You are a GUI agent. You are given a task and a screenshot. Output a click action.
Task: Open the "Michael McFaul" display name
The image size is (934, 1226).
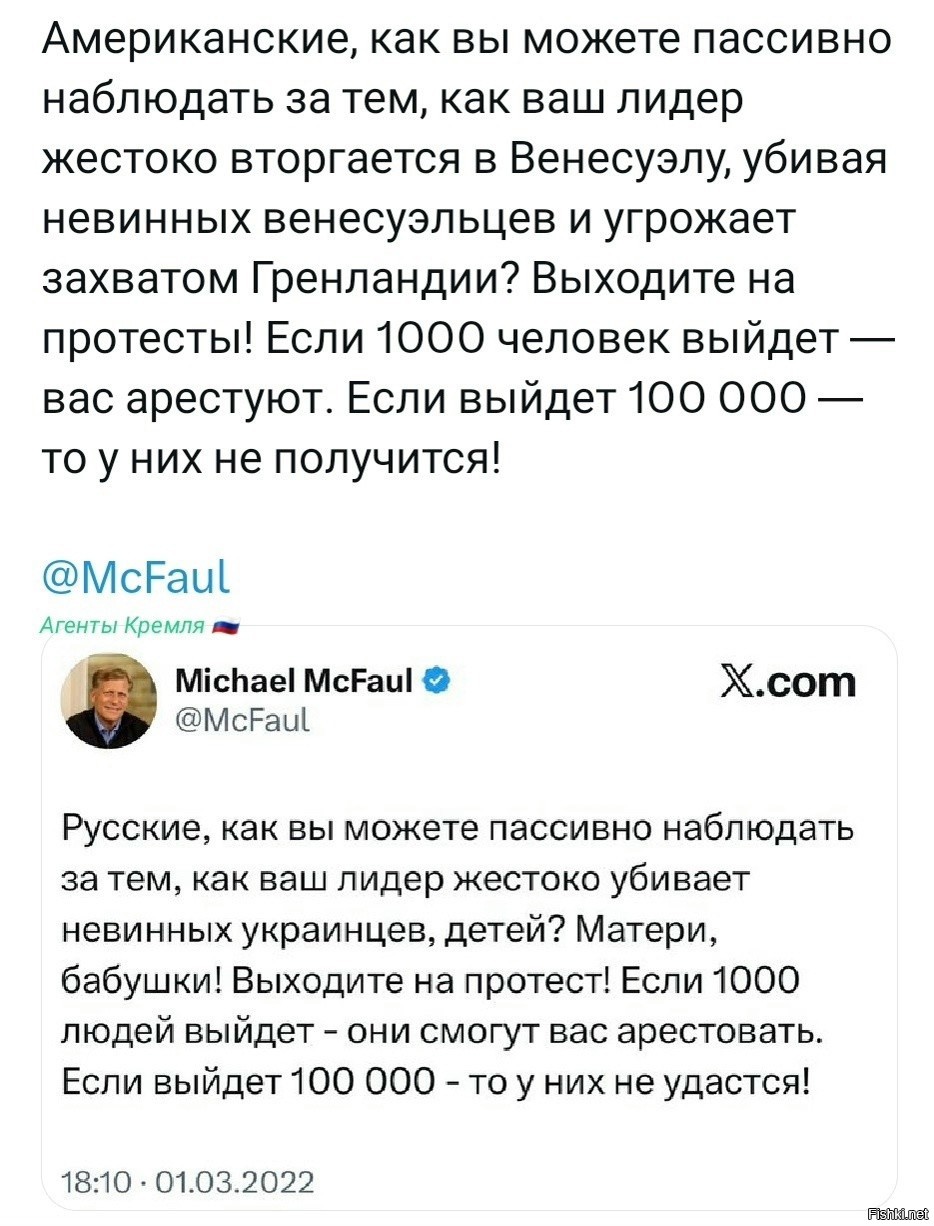pos(293,682)
